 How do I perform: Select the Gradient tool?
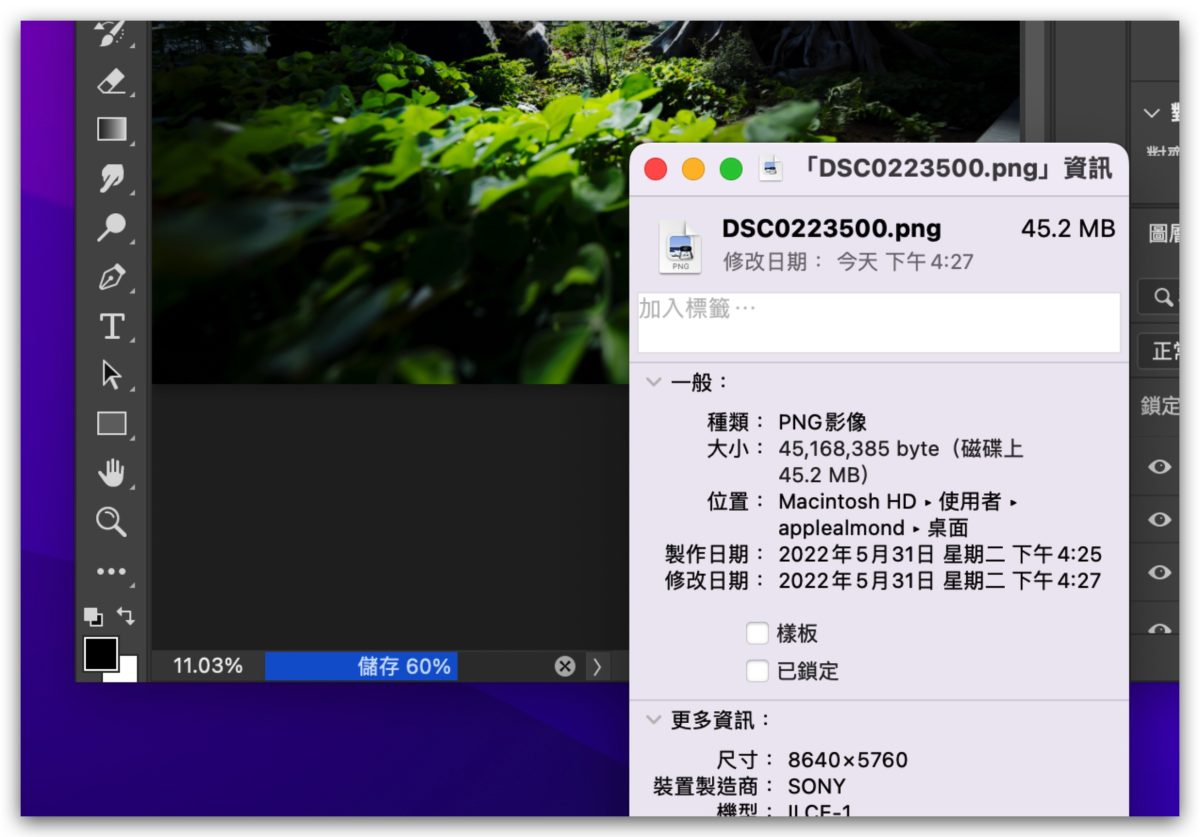111,129
